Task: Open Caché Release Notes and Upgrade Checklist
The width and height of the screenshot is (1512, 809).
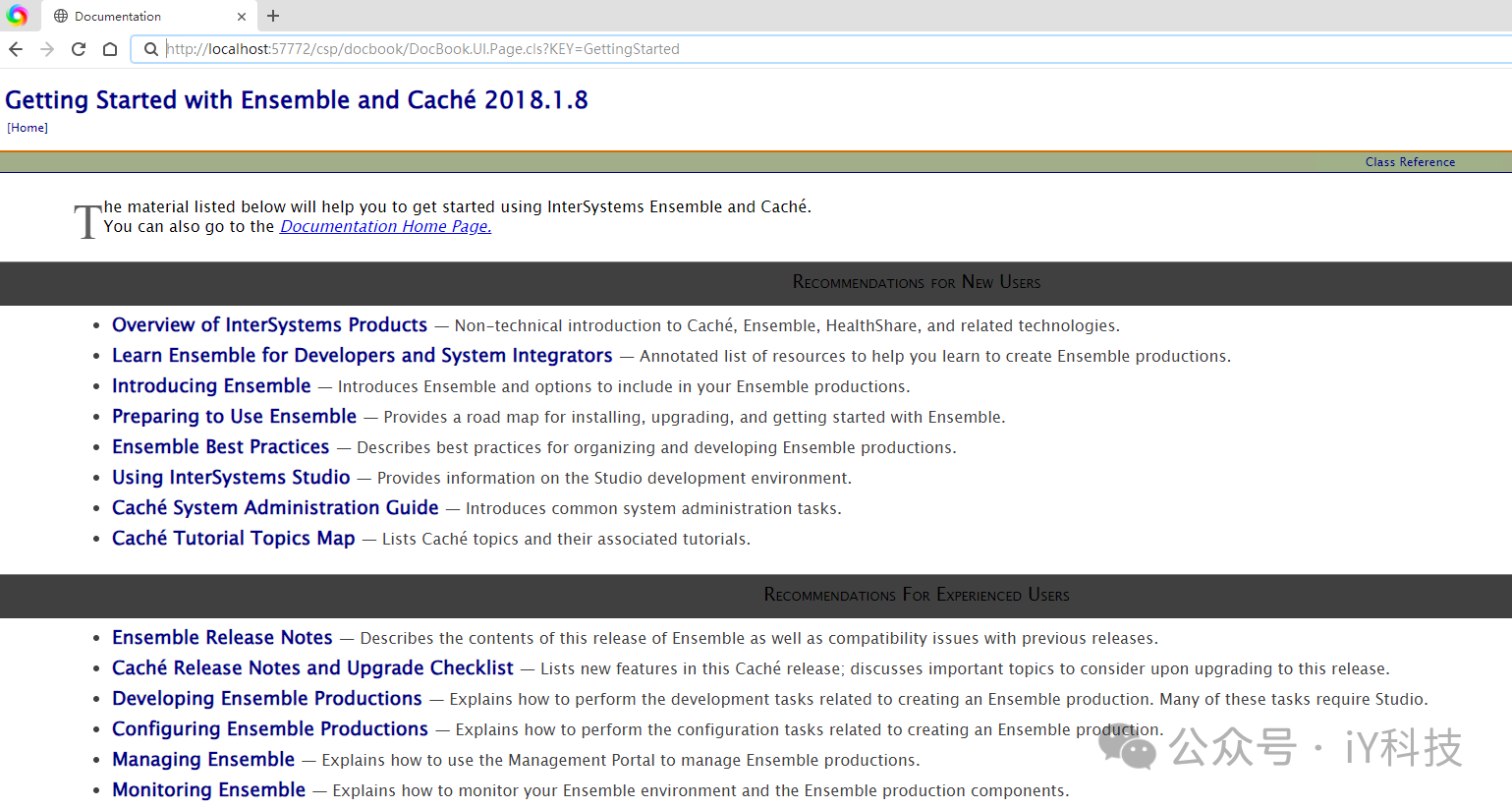Action: pyautogui.click(x=312, y=667)
